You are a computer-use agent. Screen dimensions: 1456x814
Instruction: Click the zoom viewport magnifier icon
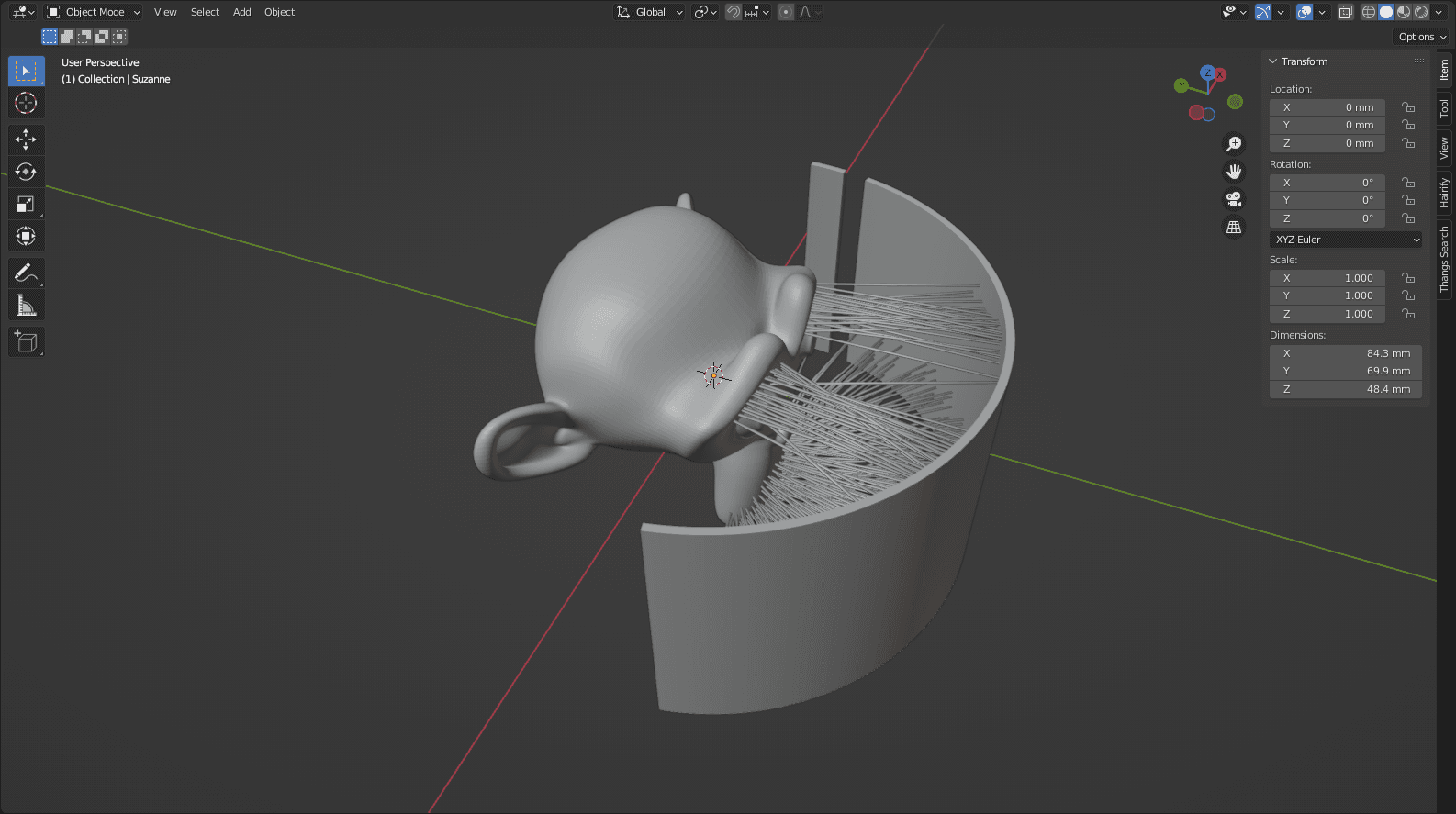[1234, 144]
